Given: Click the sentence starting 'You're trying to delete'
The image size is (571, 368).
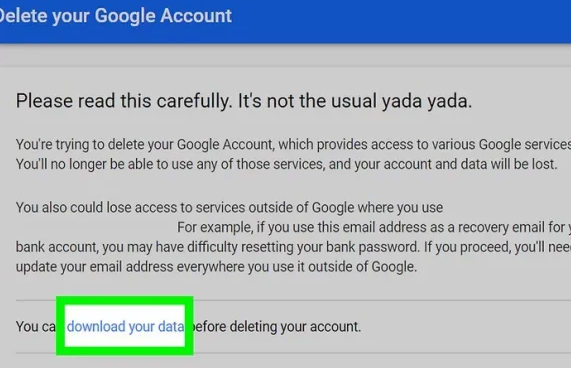Looking at the screenshot, I should pyautogui.click(x=293, y=145).
